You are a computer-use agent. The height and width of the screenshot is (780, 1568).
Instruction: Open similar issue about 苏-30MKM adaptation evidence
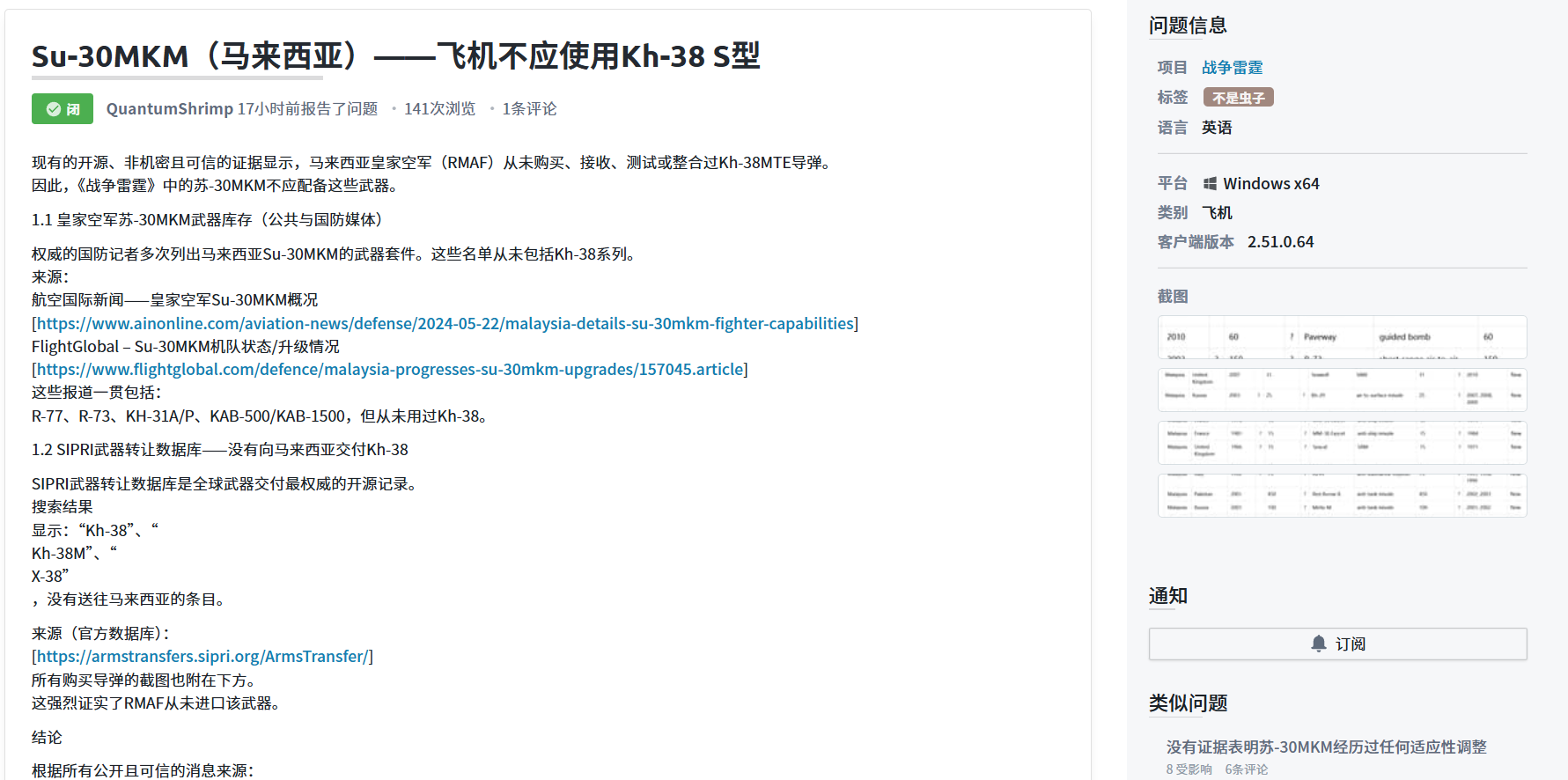click(1326, 747)
